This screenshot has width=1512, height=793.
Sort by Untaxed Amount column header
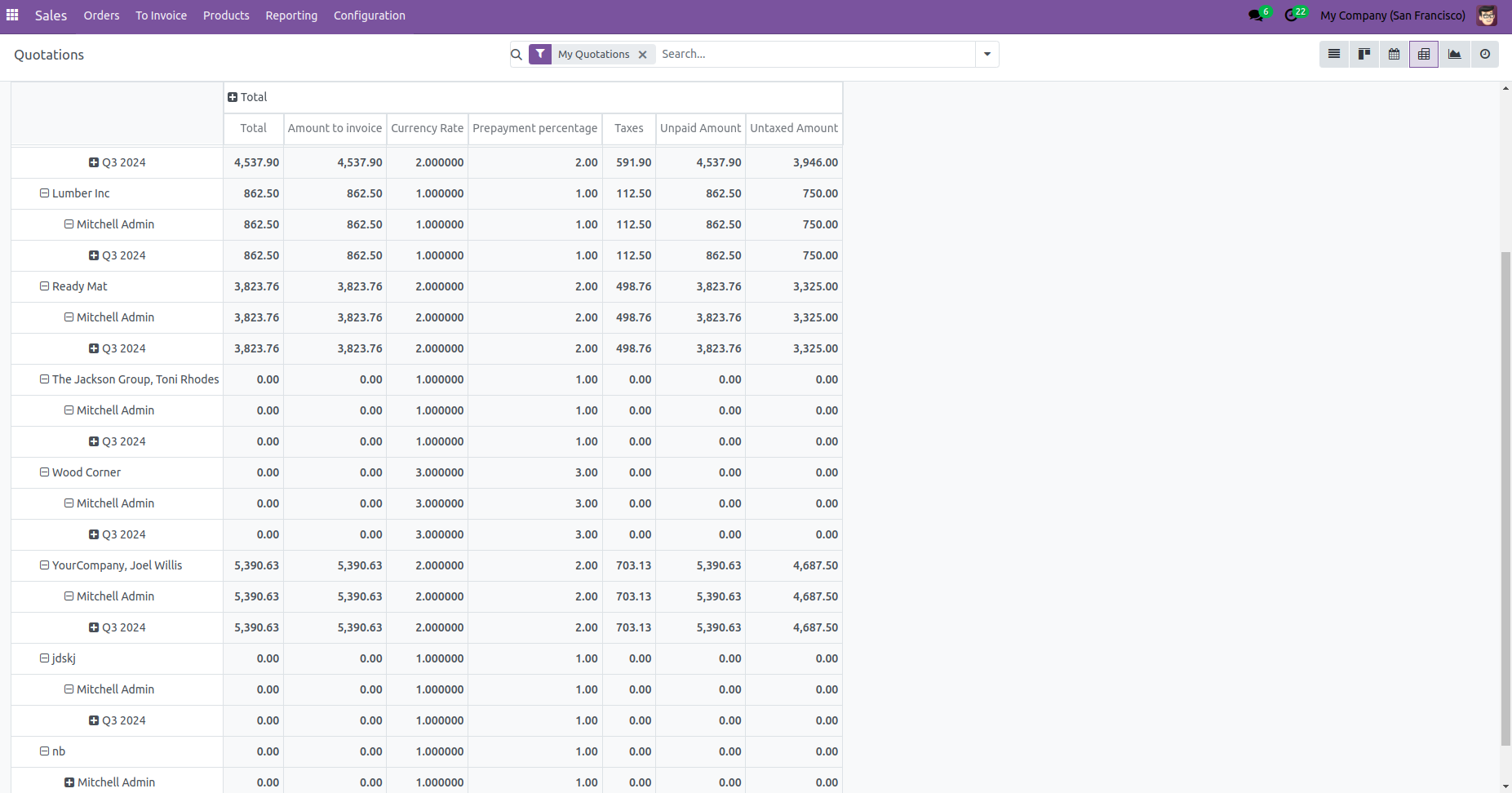tap(794, 128)
